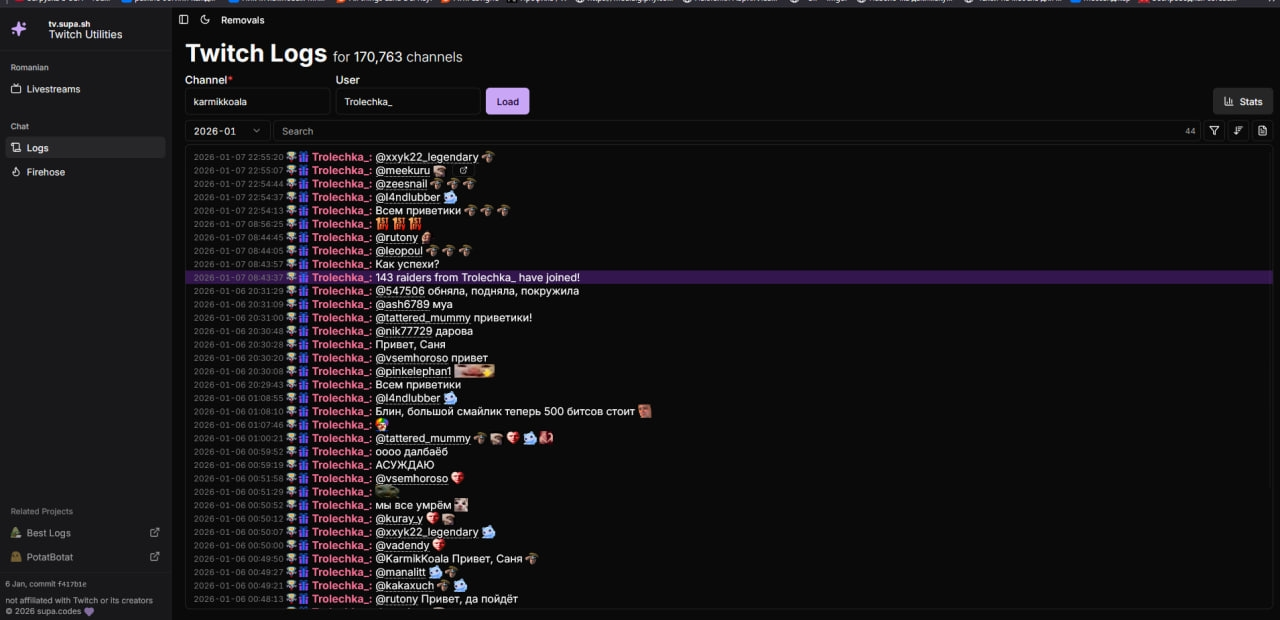Open Livestreams in the sidebar
Viewport: 1280px width, 620px height.
(85, 89)
